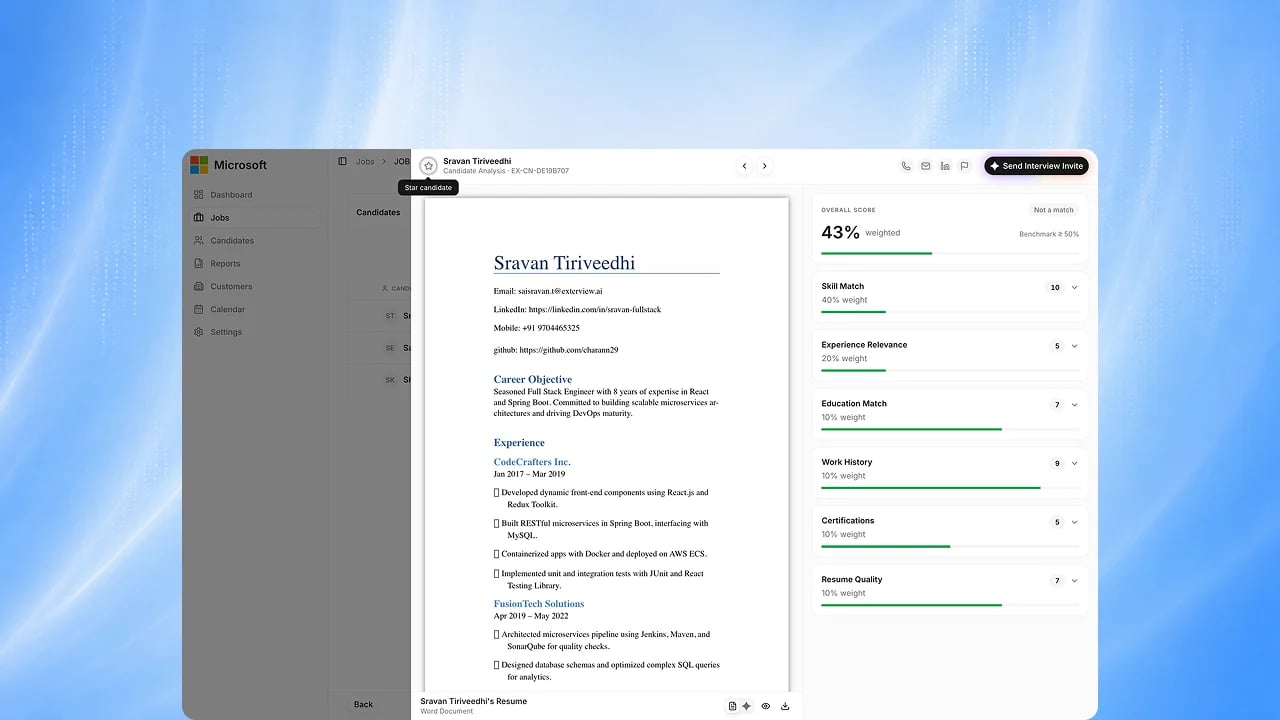Click the Work History score badge "9"

click(1057, 463)
